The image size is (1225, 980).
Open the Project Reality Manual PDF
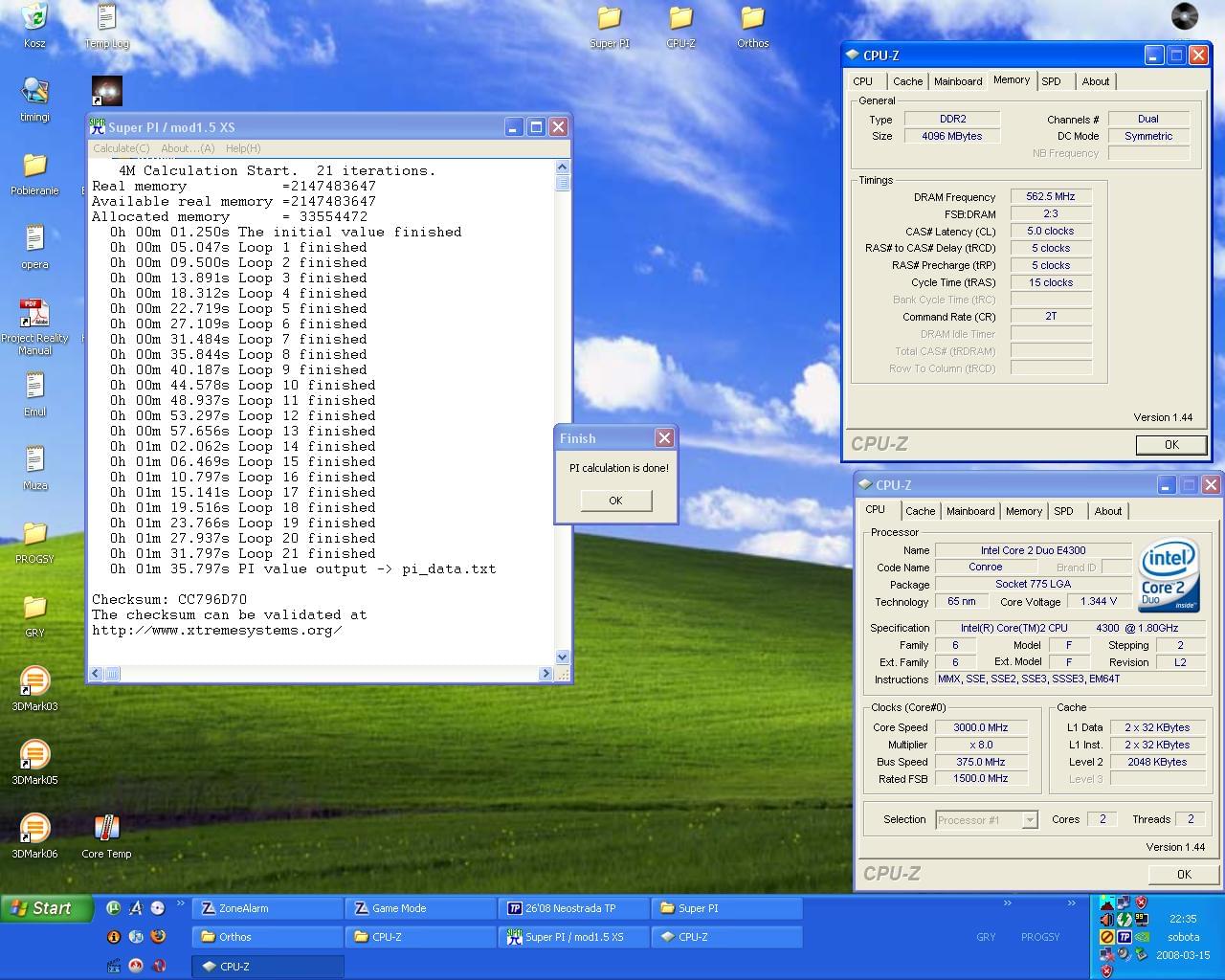pos(34,325)
